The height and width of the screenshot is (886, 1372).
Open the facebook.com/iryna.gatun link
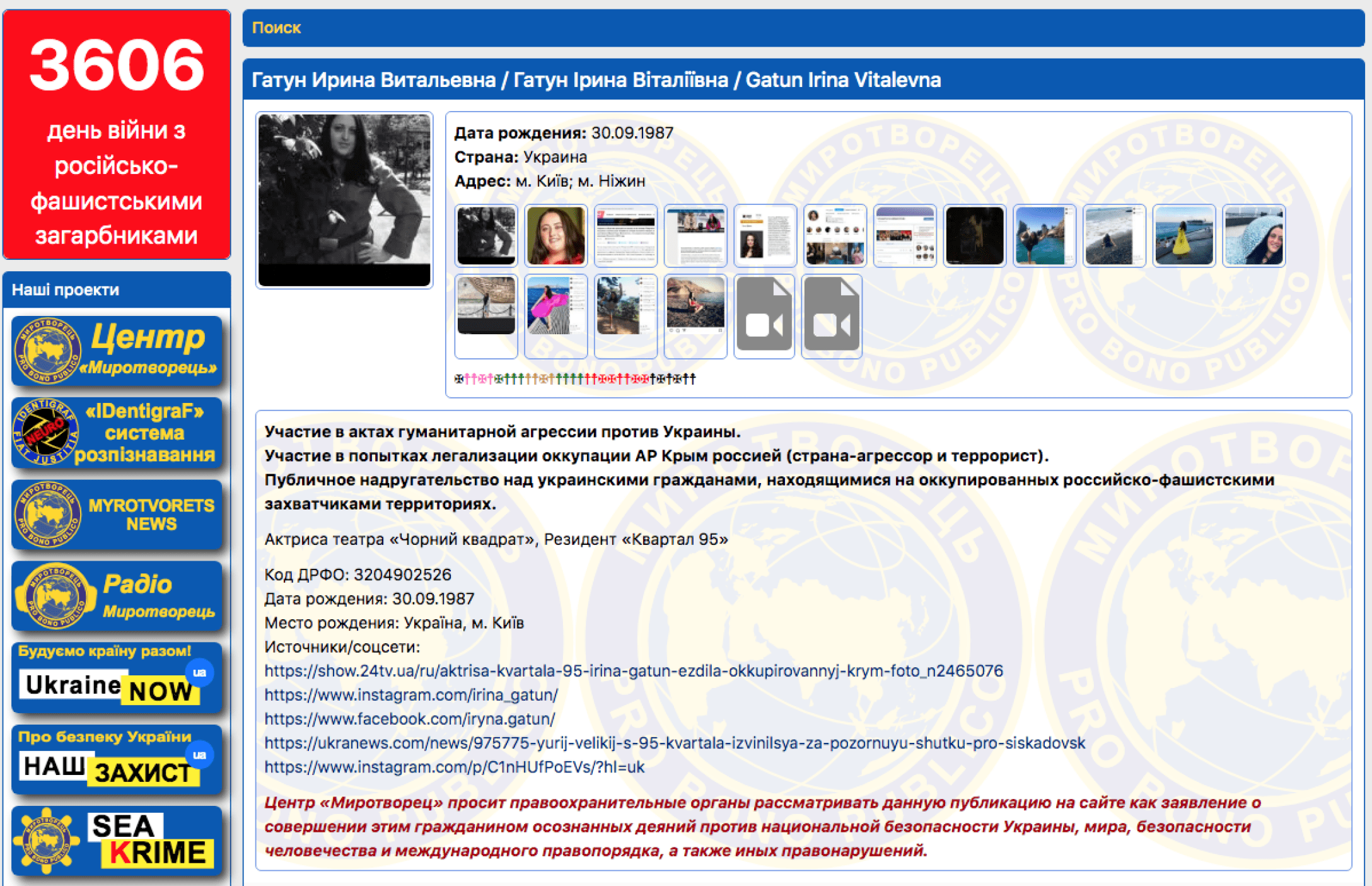click(x=410, y=718)
